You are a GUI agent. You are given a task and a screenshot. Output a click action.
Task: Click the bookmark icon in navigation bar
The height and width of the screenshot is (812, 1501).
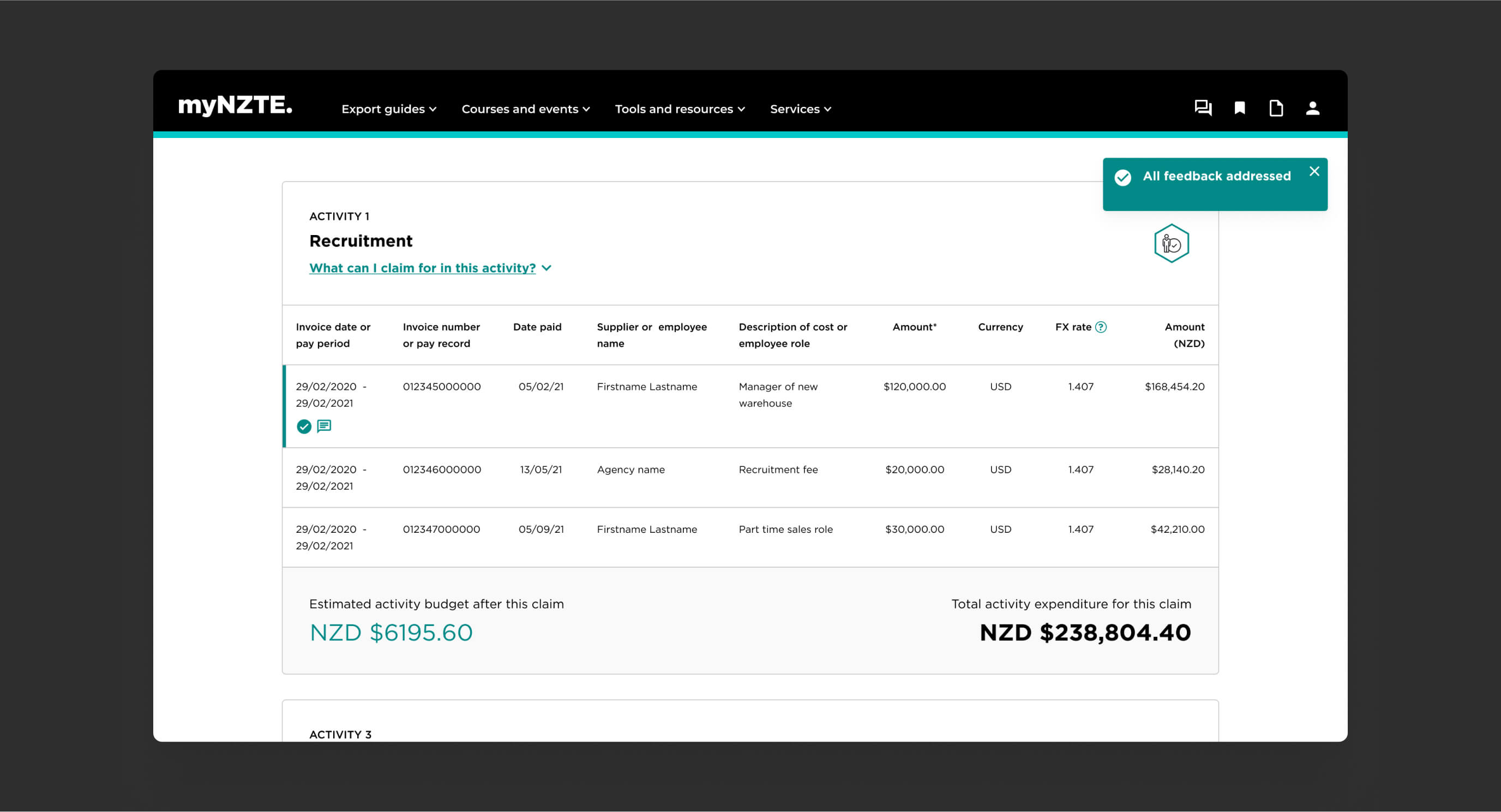1239,109
